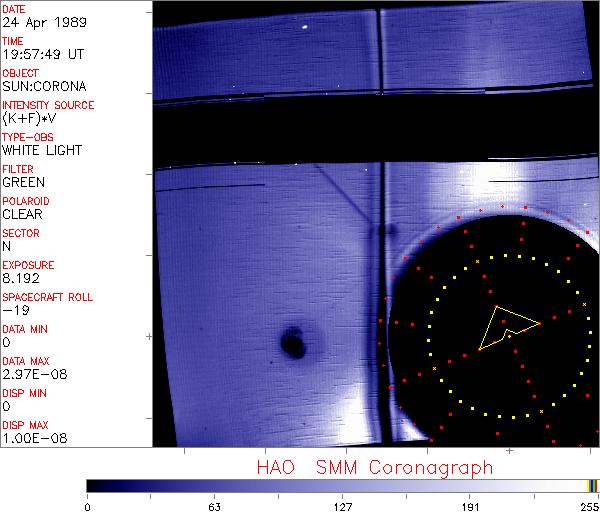
Task: Click the CLEAR polaroid value
Action: tap(22, 214)
